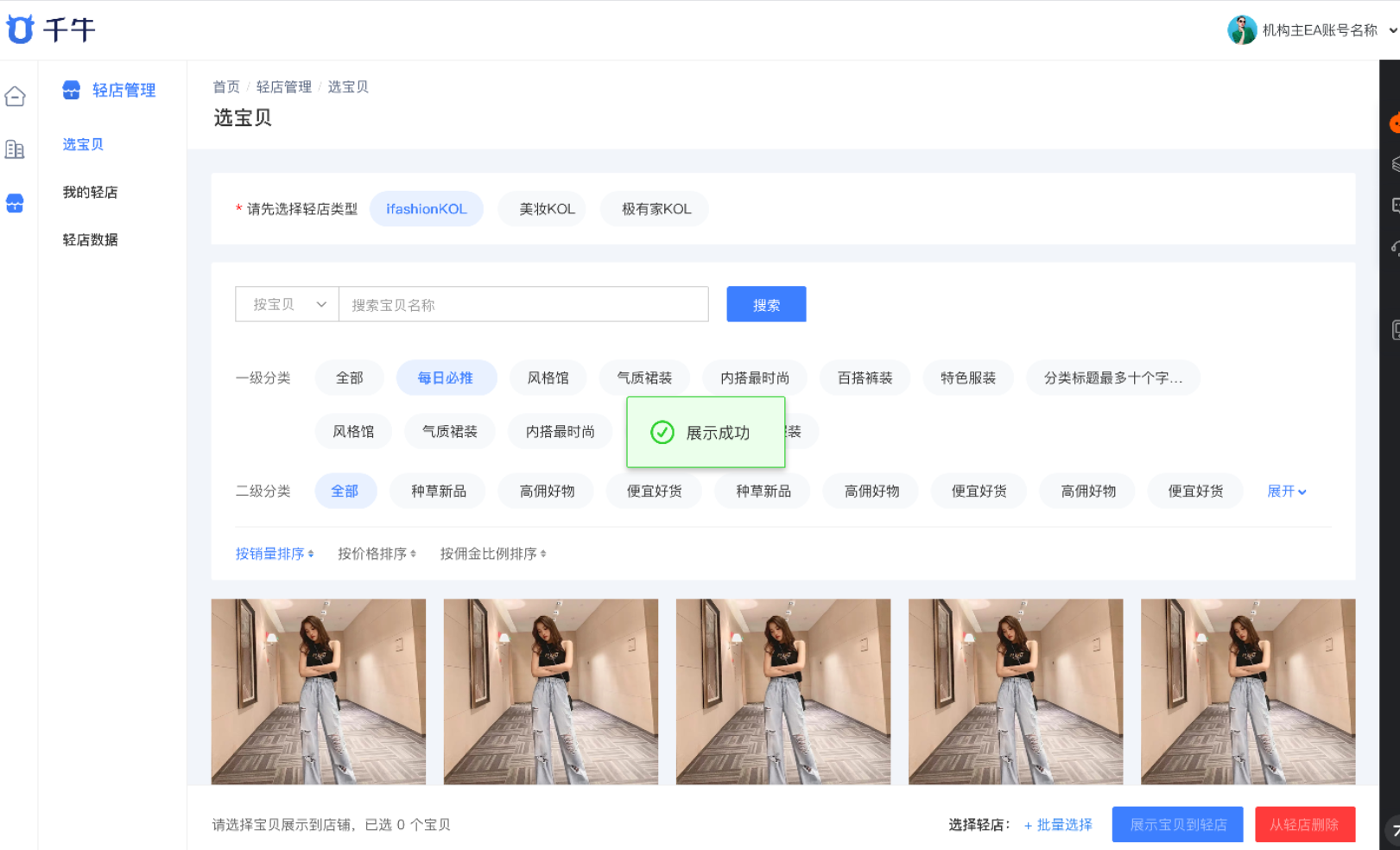The height and width of the screenshot is (850, 1400).
Task: Click the 搜索宝贝名称 input field
Action: pos(523,304)
